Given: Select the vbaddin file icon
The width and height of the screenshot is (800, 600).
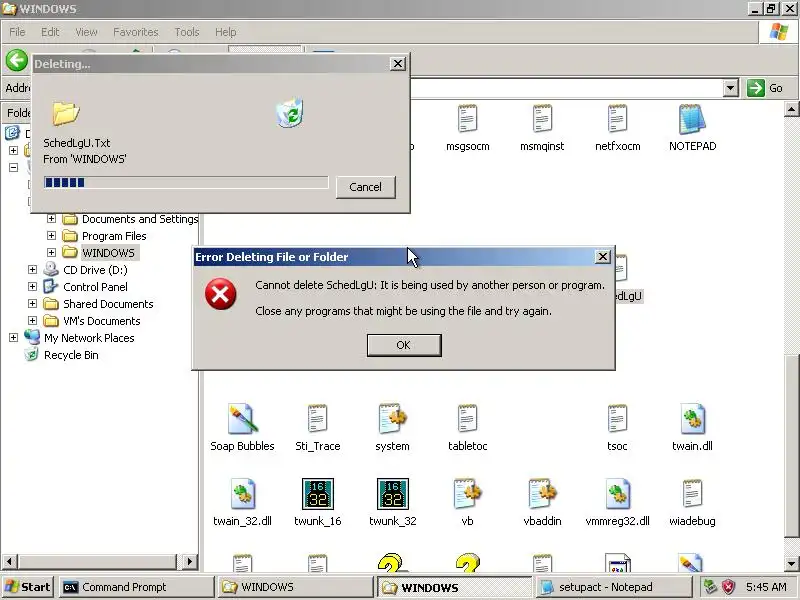Looking at the screenshot, I should (x=542, y=494).
